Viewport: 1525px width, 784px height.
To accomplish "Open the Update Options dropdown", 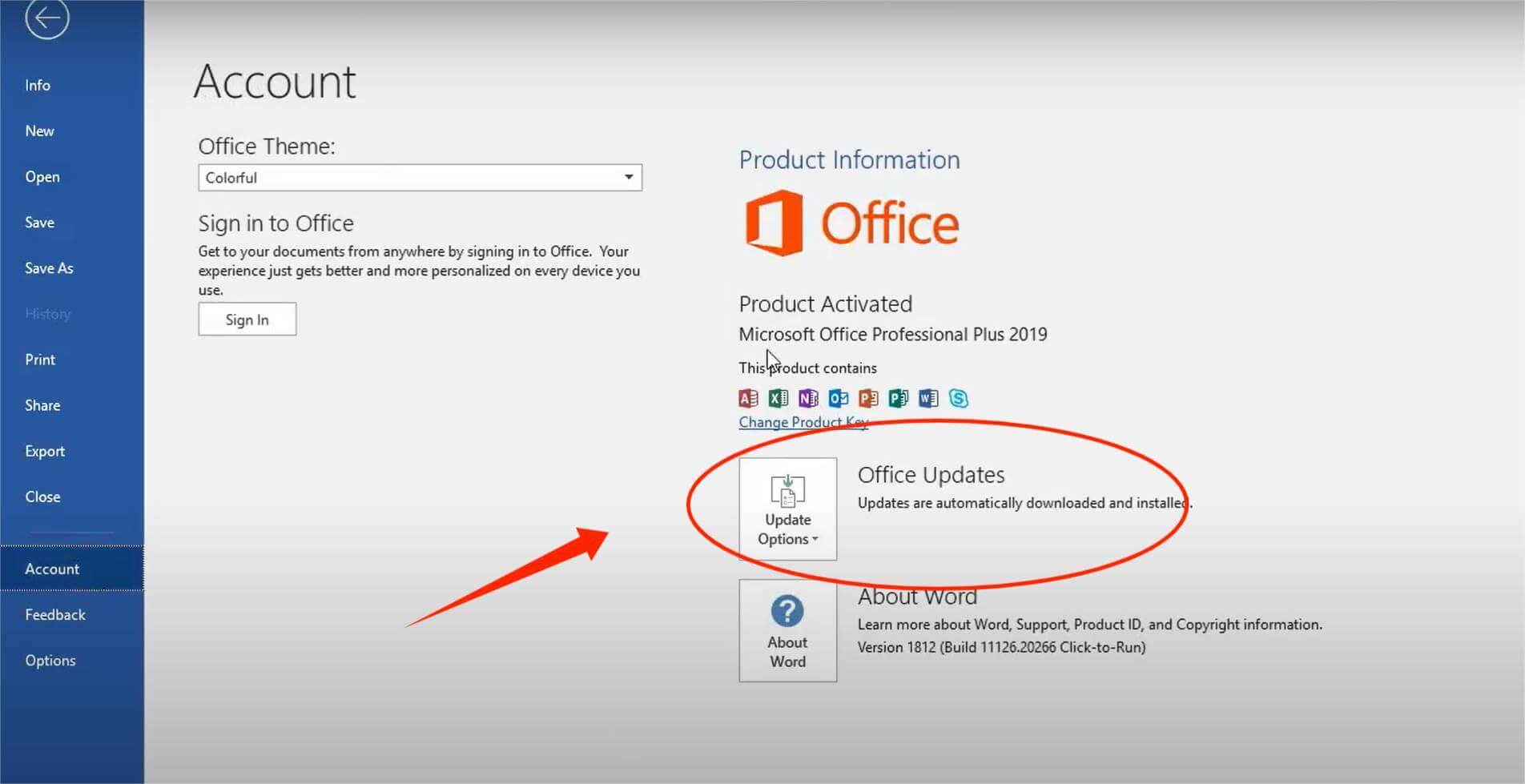I will tap(787, 509).
